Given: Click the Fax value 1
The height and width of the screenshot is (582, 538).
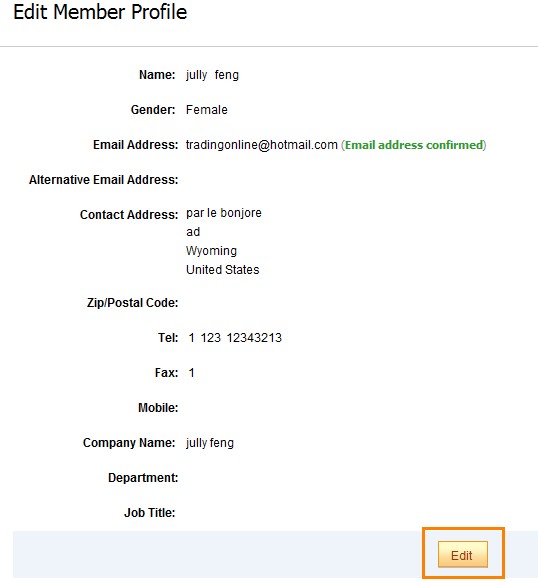Looking at the screenshot, I should (x=191, y=373).
